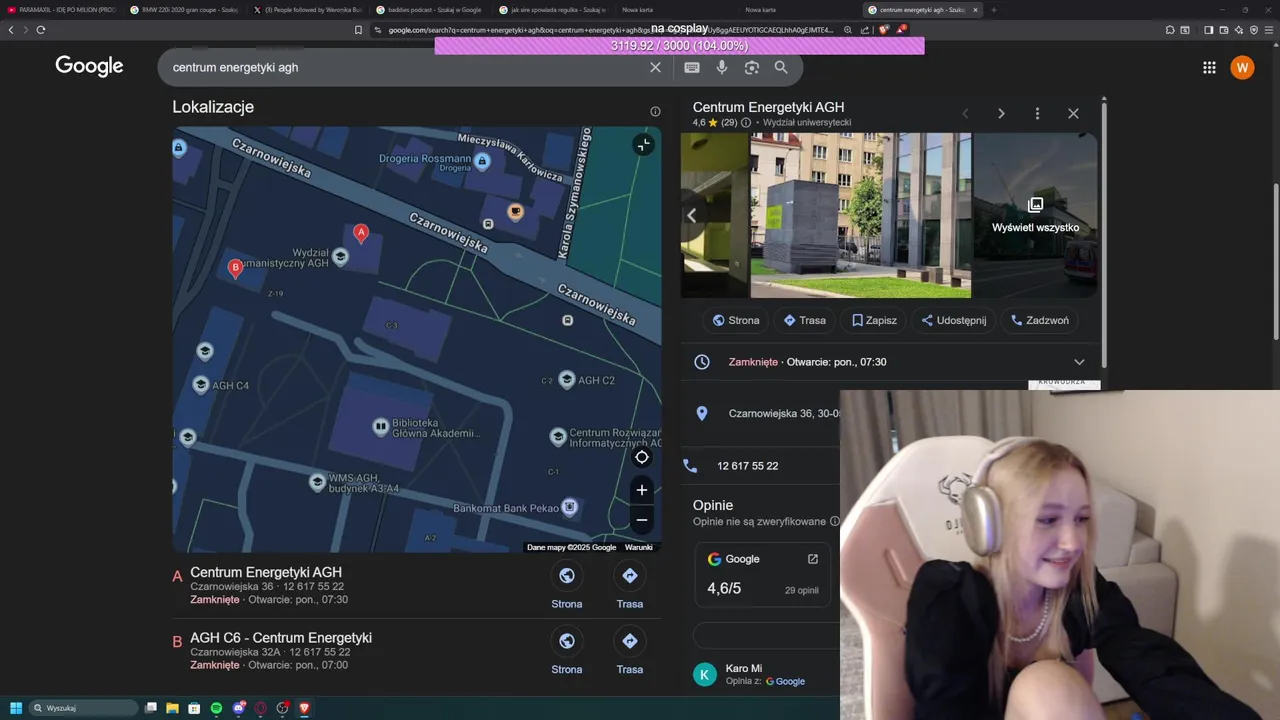Click the browser address bar URL
Viewport: 1280px width, 720px height.
click(610, 30)
